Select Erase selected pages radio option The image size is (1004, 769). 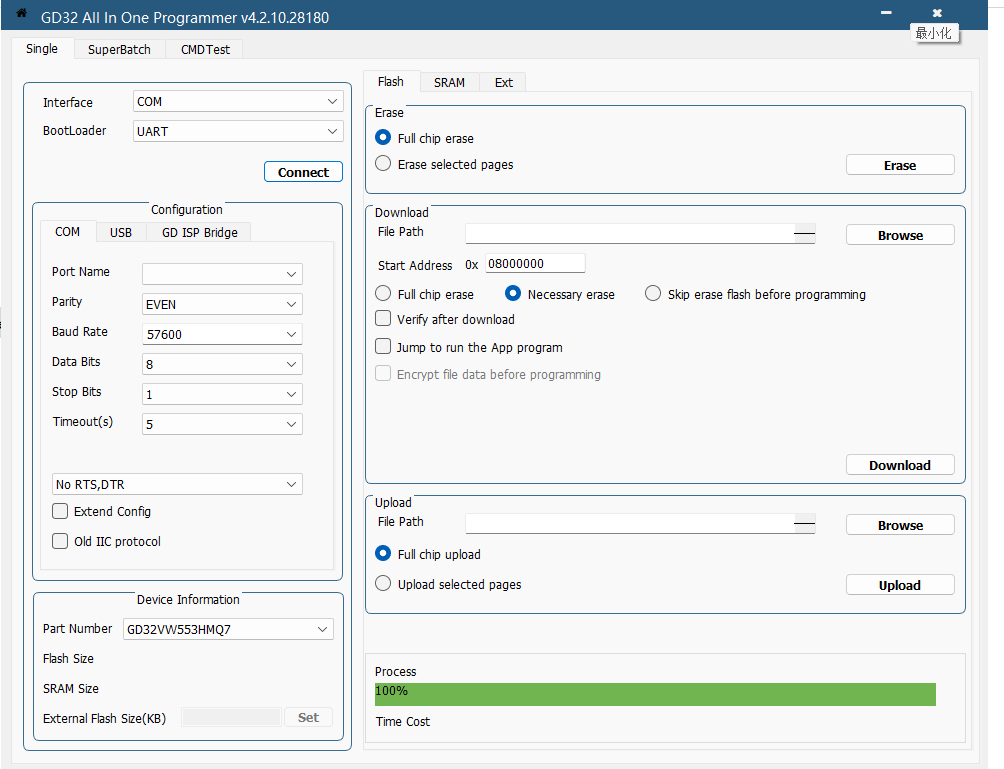point(383,164)
